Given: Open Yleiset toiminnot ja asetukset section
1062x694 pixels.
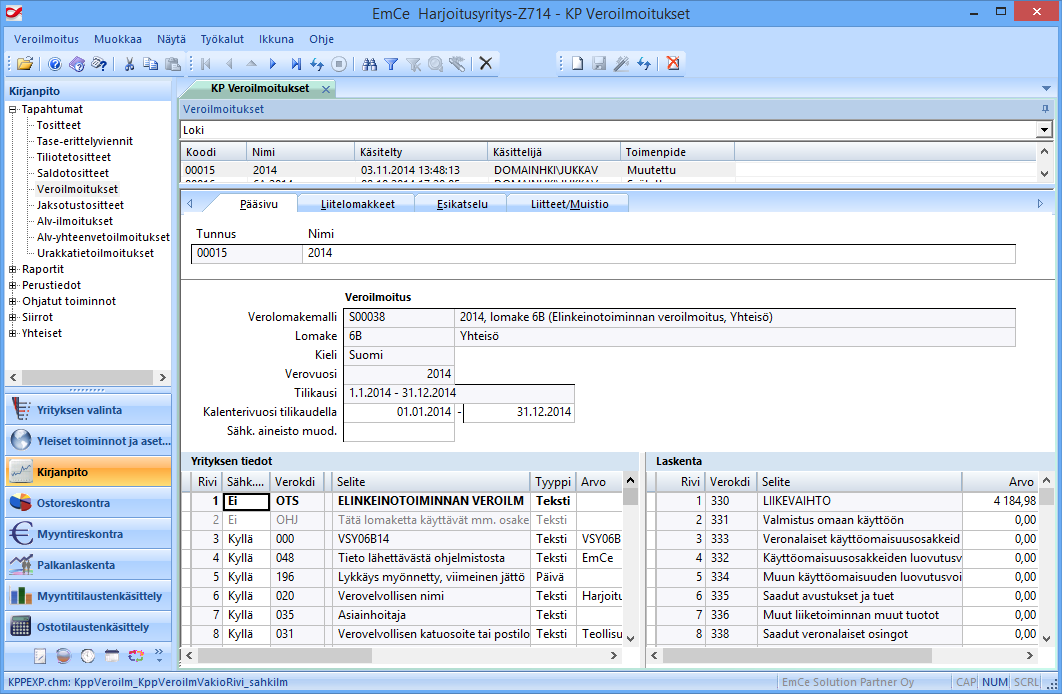Looking at the screenshot, I should (88, 441).
